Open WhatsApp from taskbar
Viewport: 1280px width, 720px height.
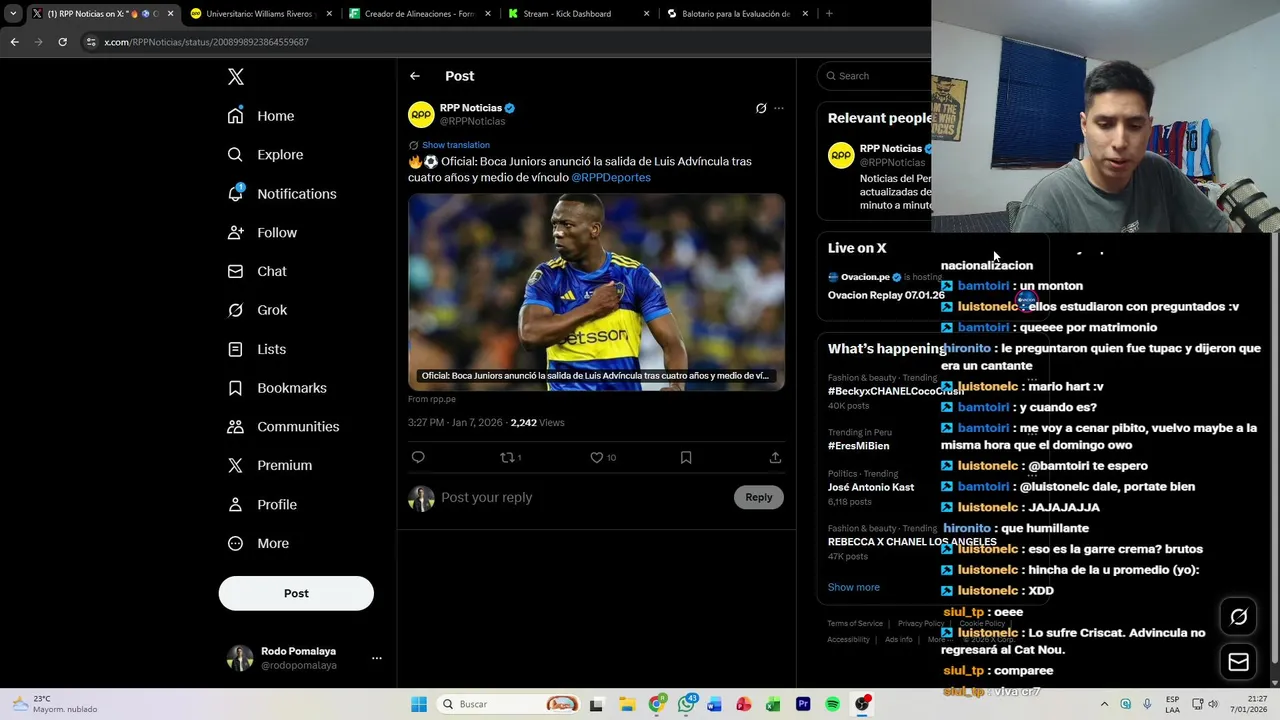(x=686, y=704)
